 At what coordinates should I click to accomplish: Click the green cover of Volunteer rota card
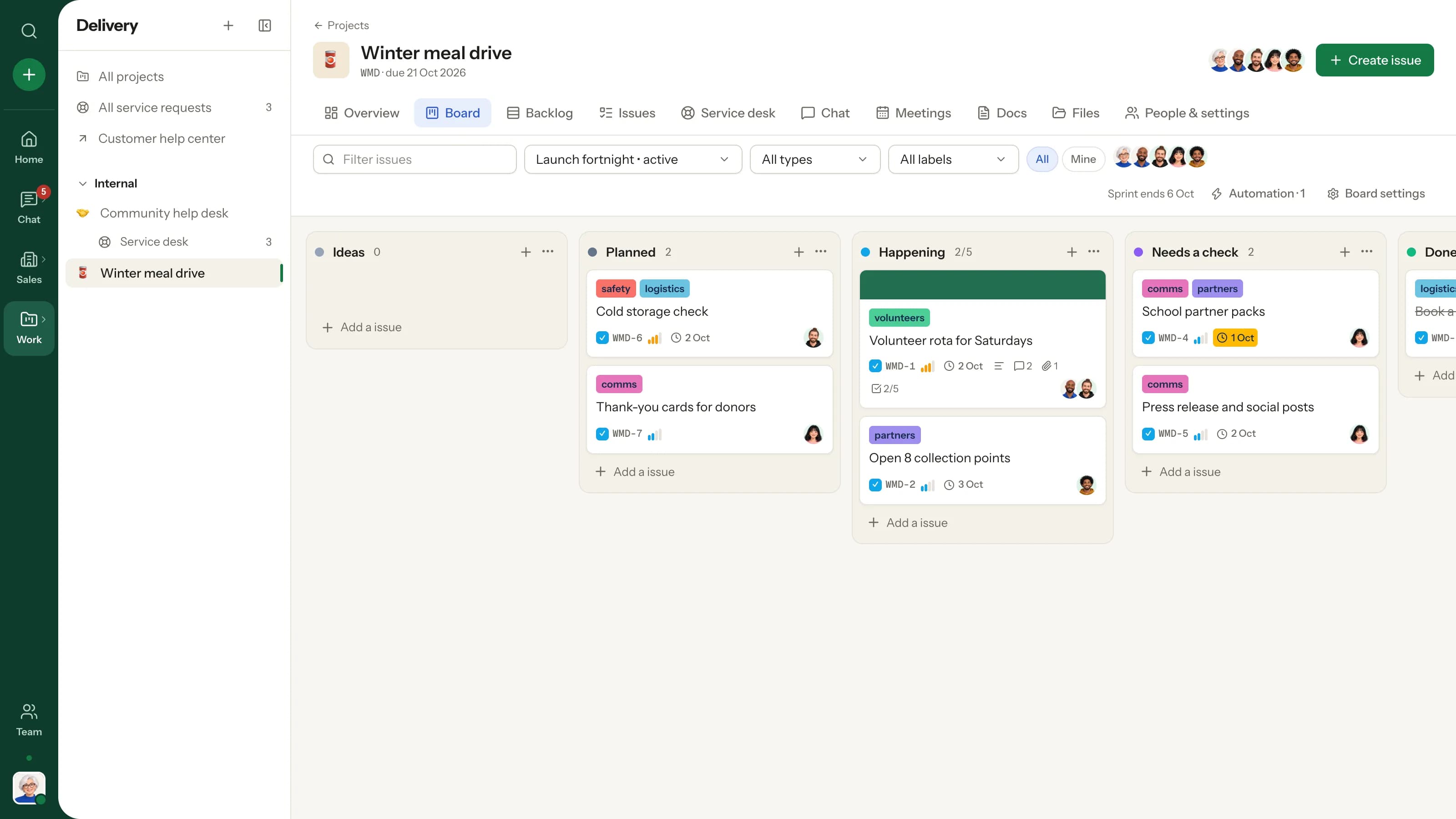[x=982, y=285]
